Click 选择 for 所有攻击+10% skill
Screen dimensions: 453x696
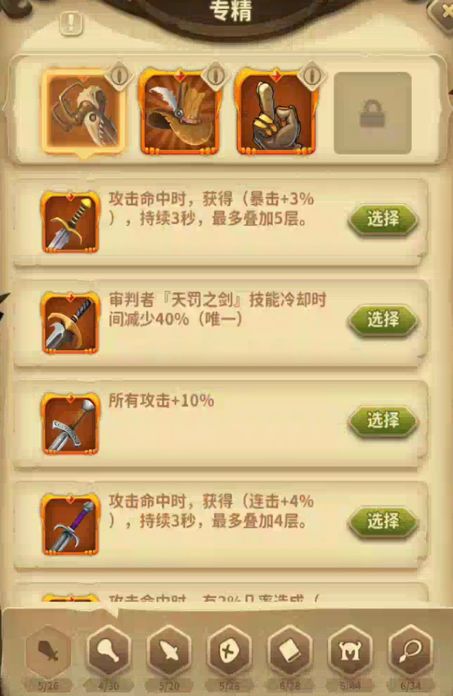383,420
